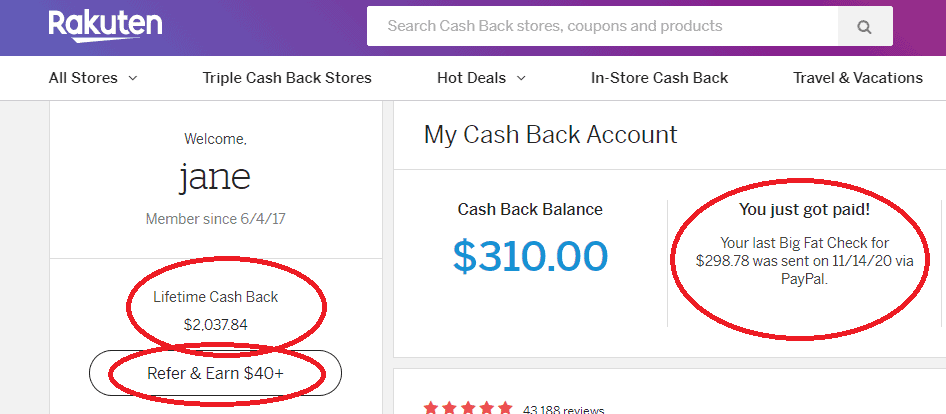Open In-Store Cash Back page
The height and width of the screenshot is (414, 946).
[659, 78]
